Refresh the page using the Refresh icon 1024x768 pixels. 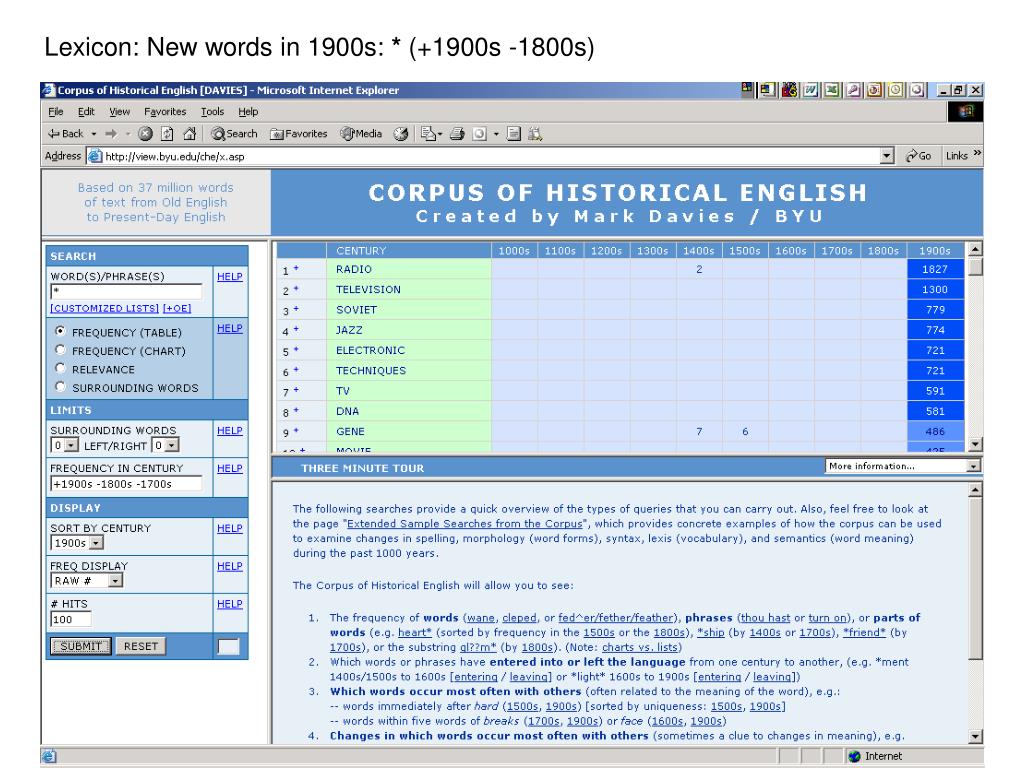[167, 134]
